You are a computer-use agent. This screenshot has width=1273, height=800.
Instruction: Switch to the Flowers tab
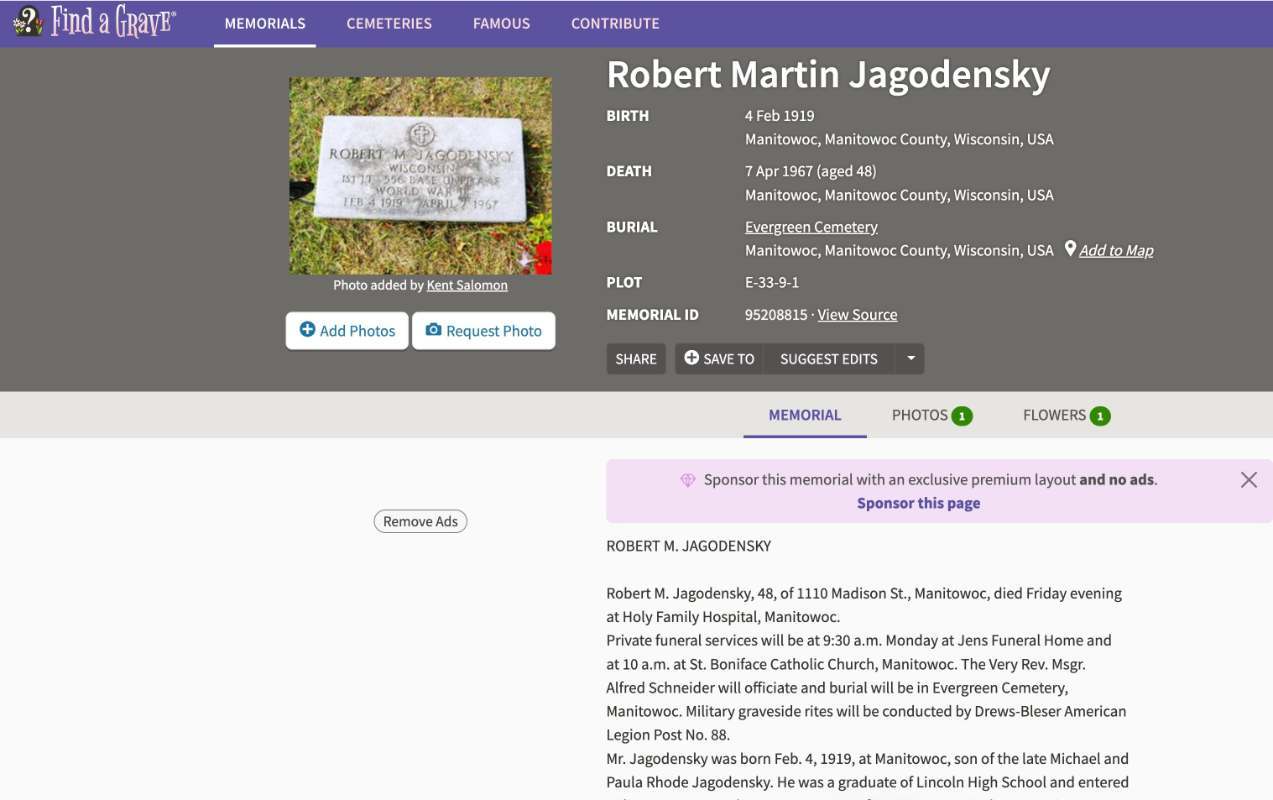[1066, 415]
